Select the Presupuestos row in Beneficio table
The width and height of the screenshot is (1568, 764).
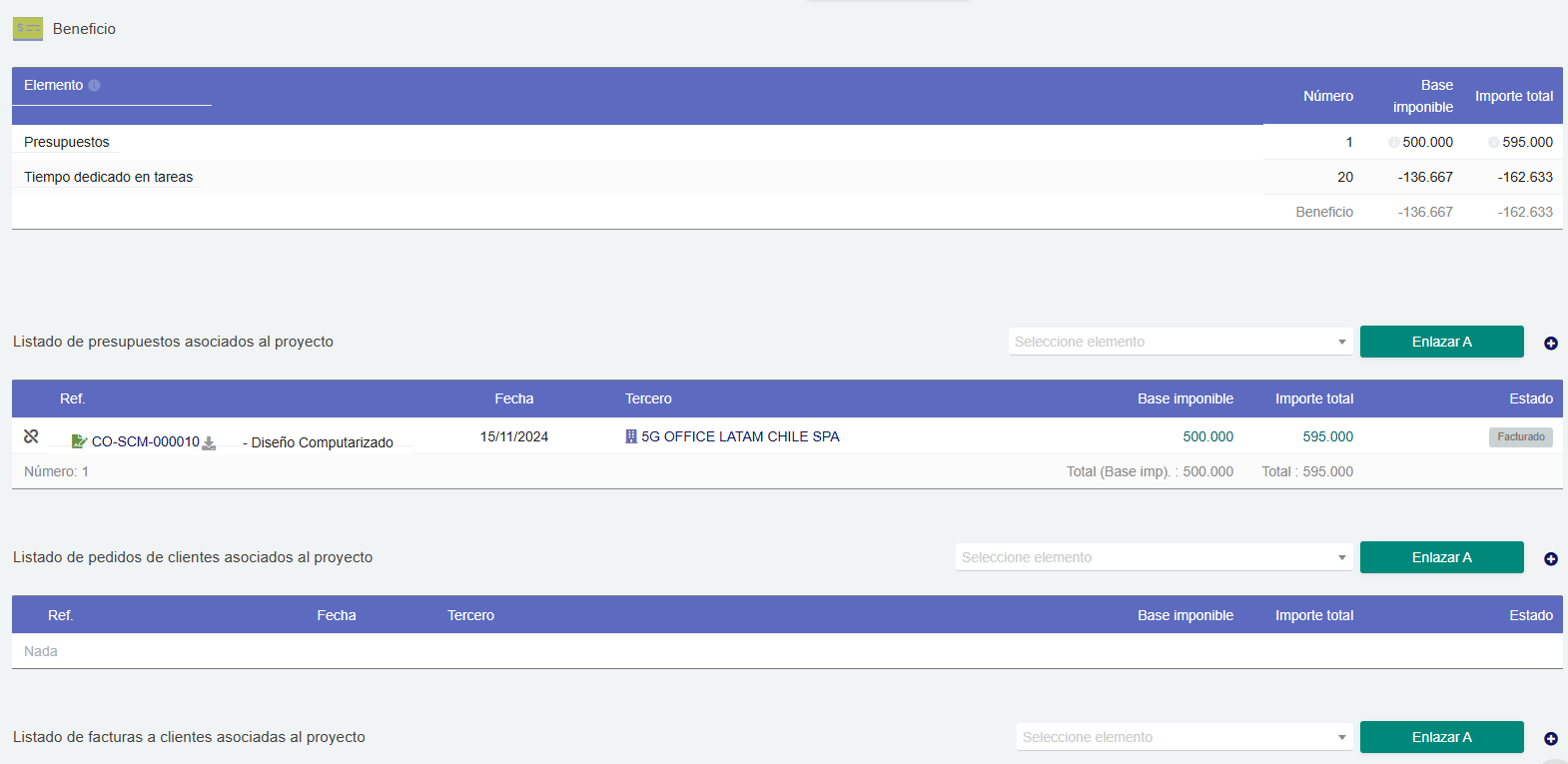787,142
